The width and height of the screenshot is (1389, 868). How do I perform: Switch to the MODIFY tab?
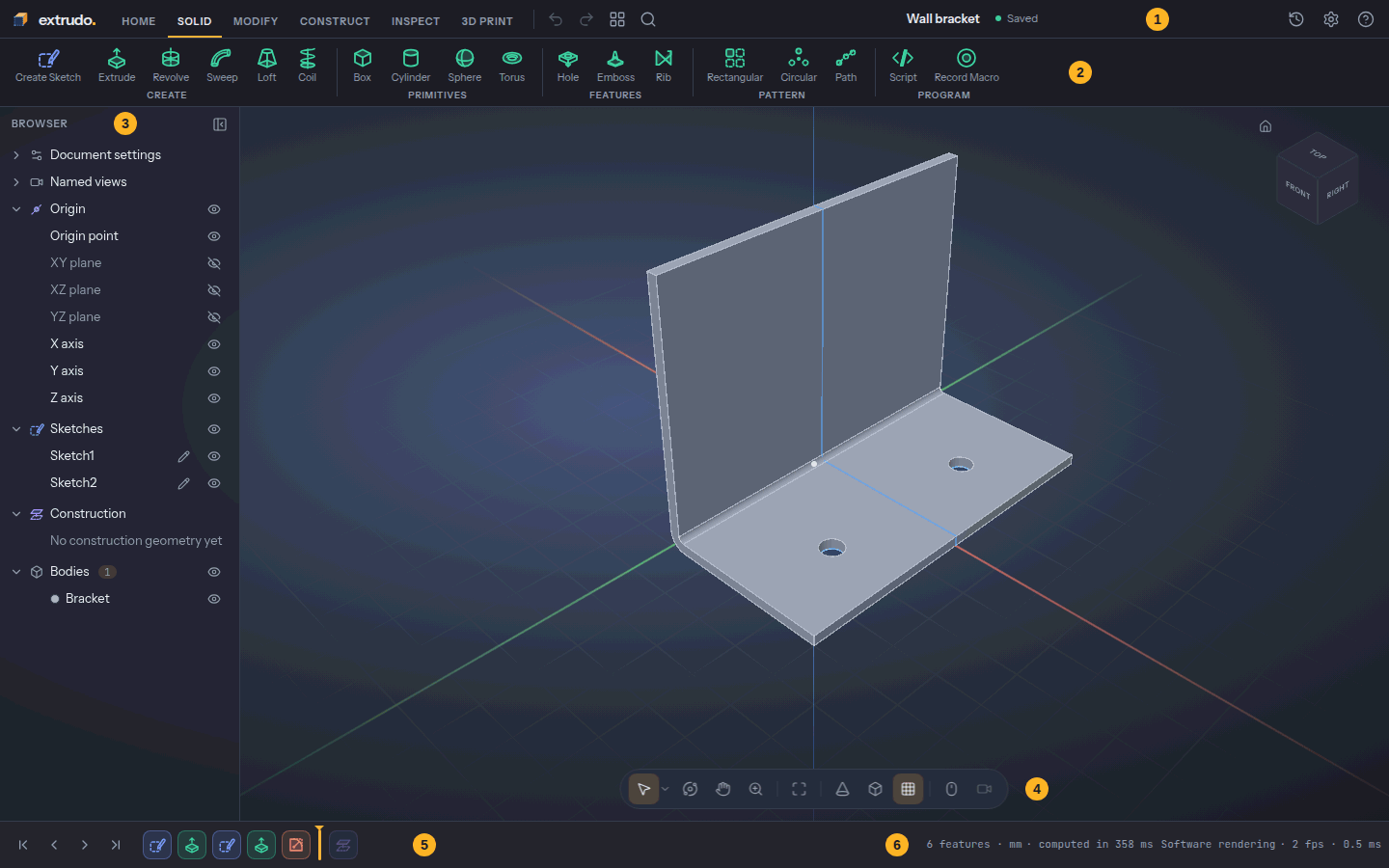click(x=256, y=20)
